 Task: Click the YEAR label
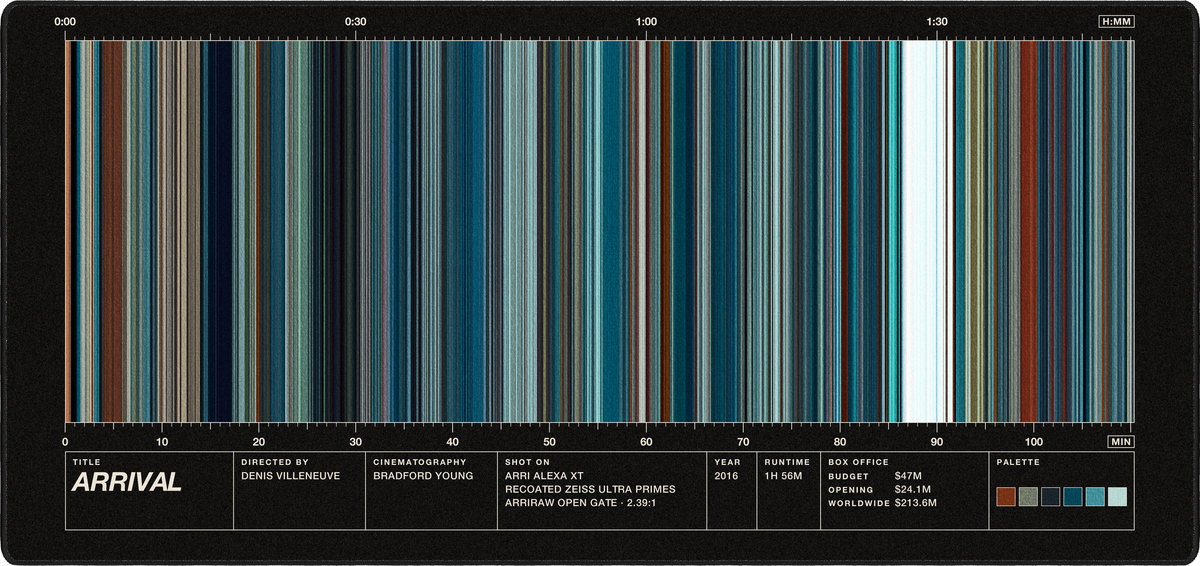click(726, 462)
